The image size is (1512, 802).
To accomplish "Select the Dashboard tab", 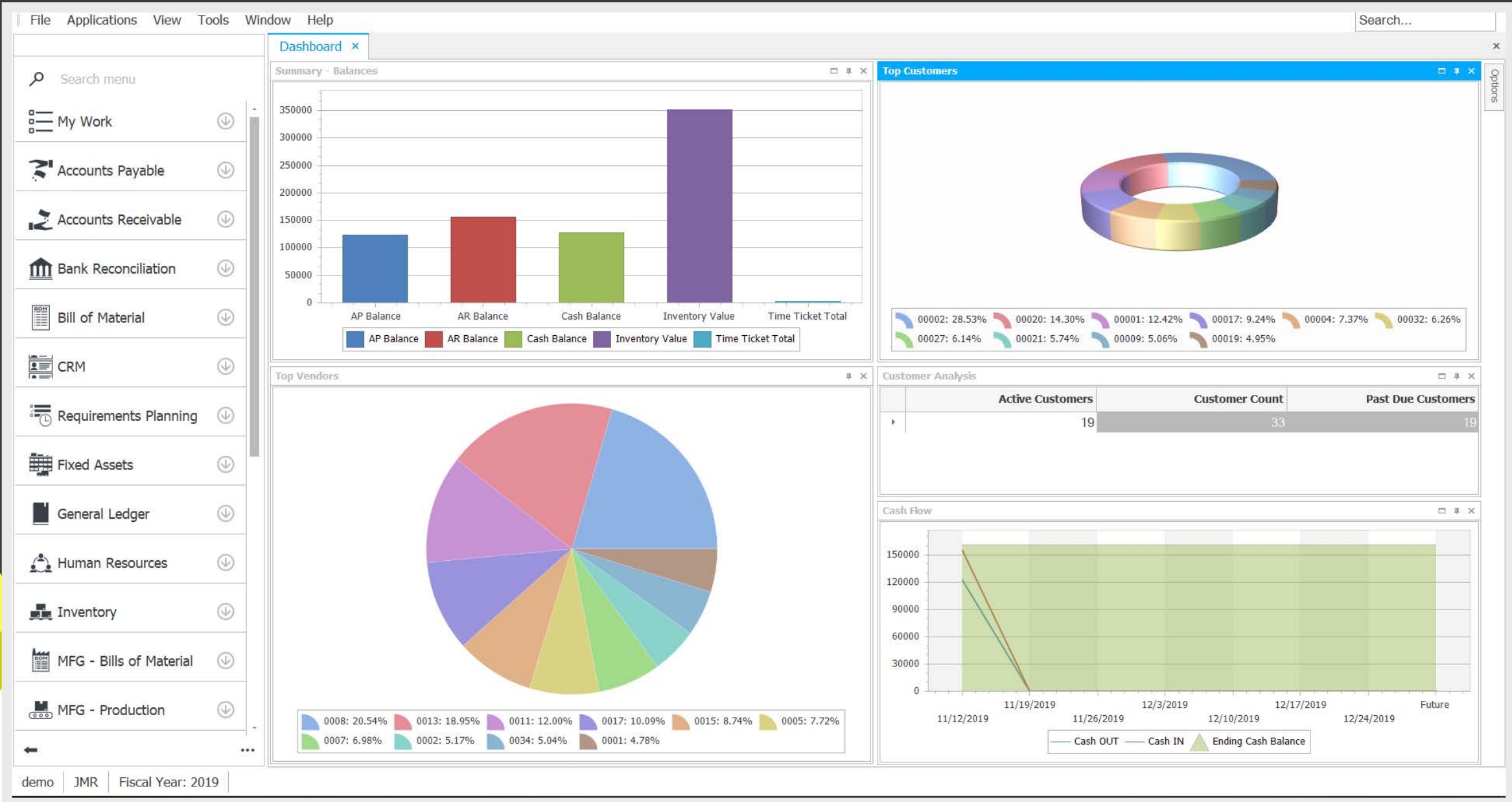I will (x=310, y=45).
